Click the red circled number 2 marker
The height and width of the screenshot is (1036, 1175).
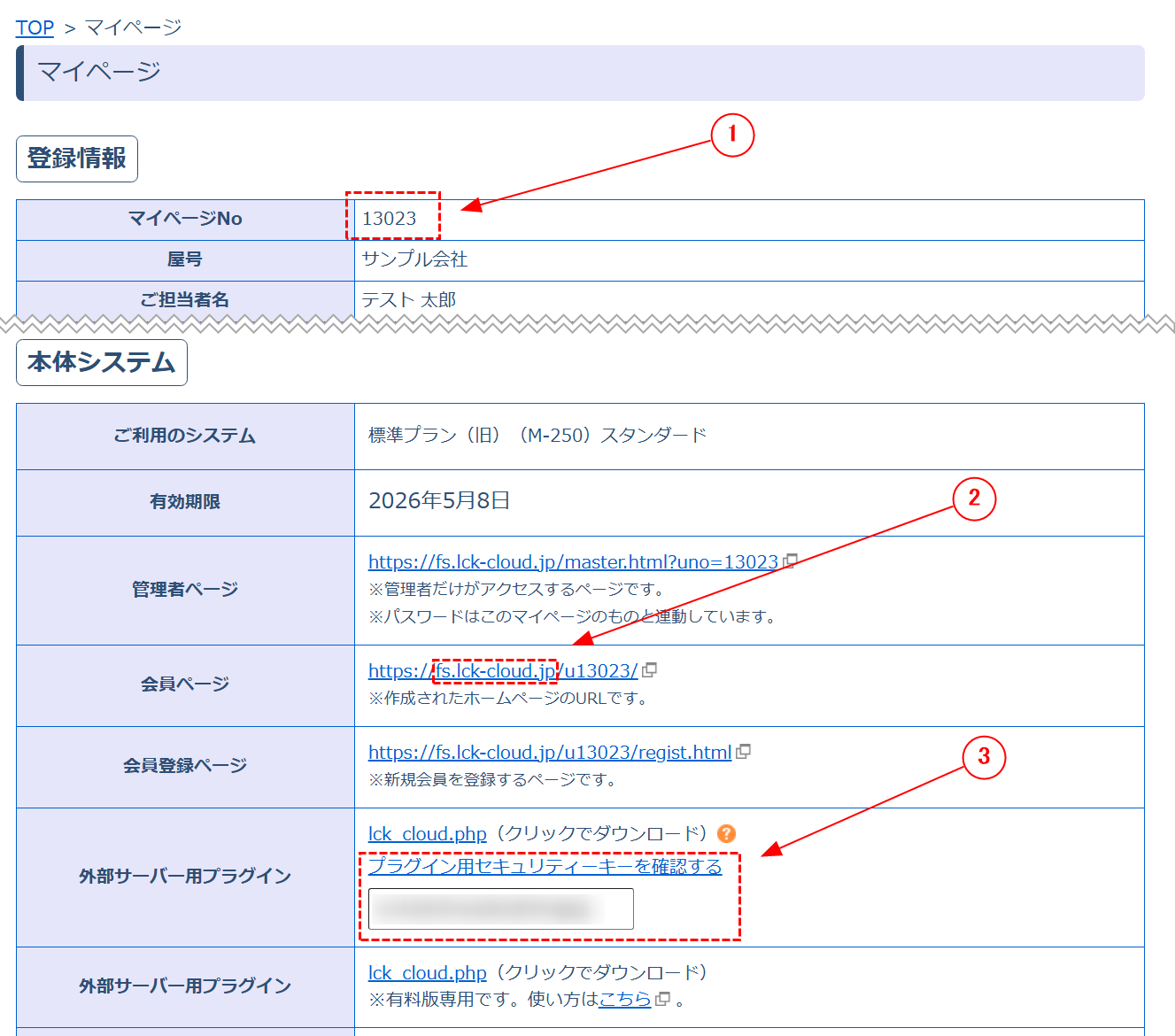974,499
